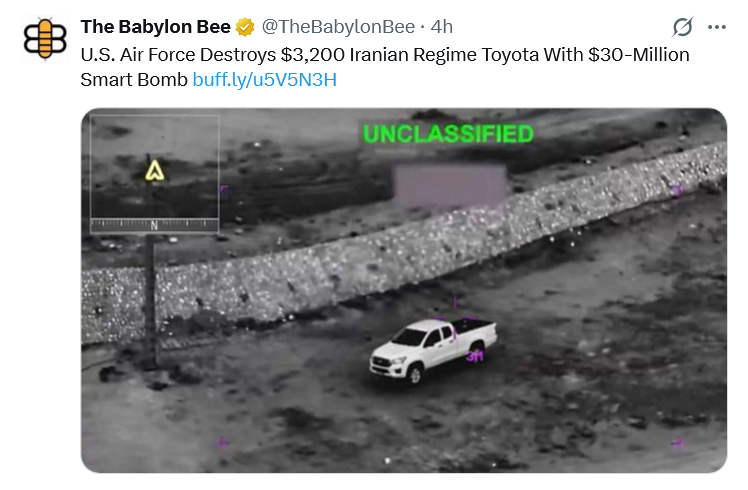Click the dark pole below the inset
The image size is (748, 490).
tap(151, 301)
